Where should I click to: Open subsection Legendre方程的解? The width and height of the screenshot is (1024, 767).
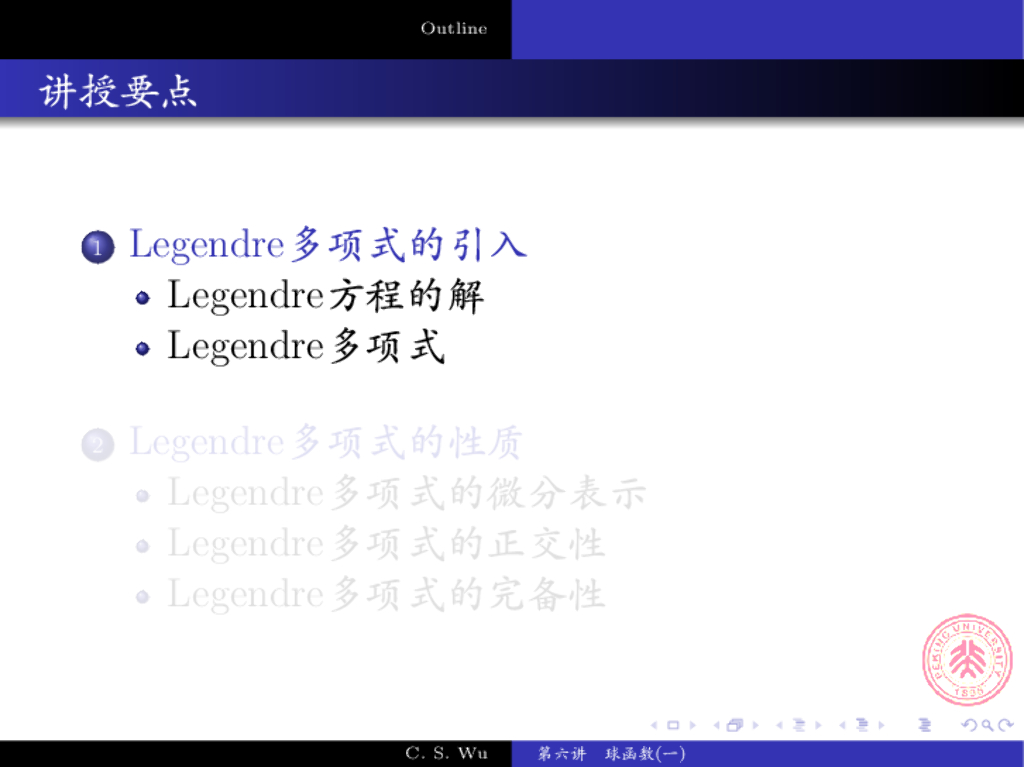point(325,296)
